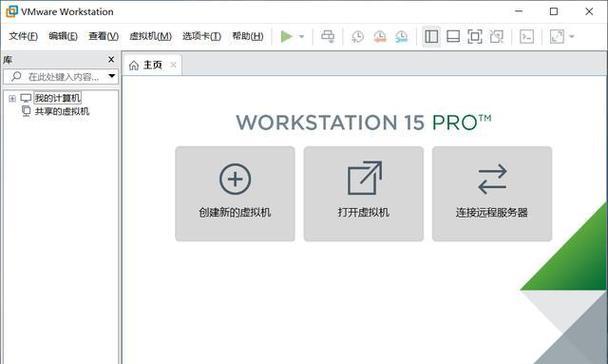Click the Send Ctrl+Alt+Del toolbar icon

328,36
